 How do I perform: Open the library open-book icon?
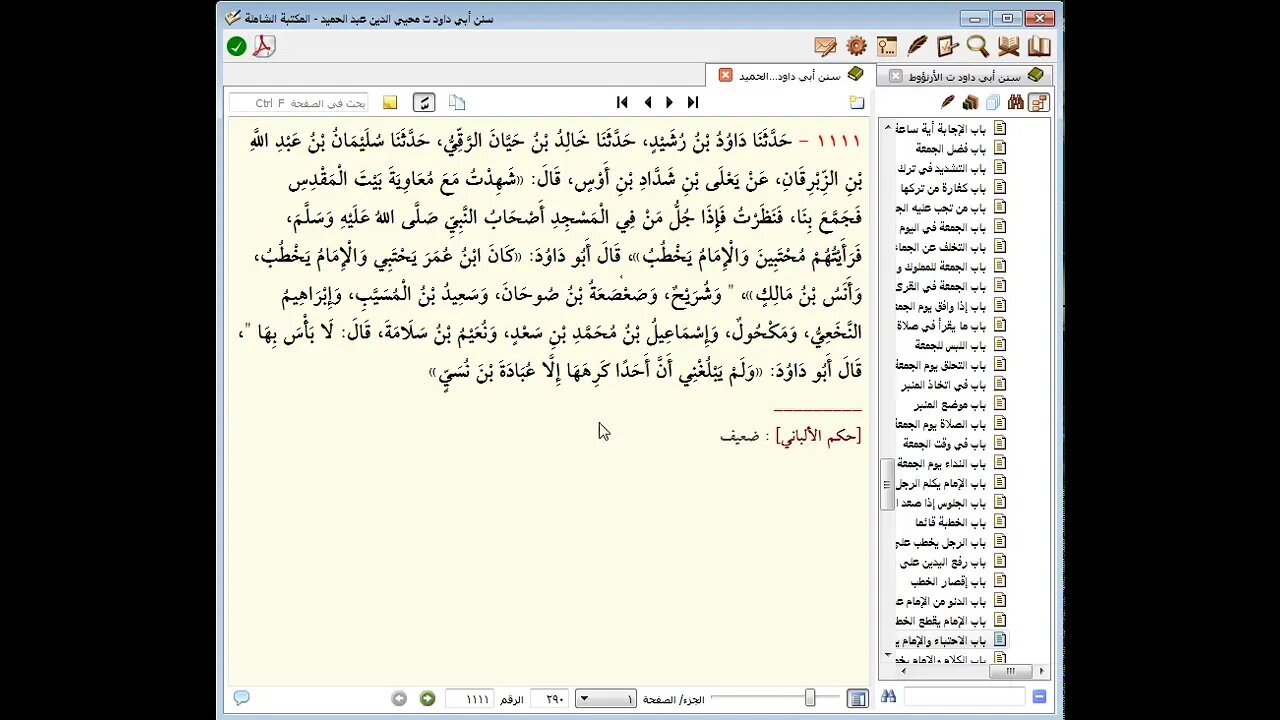(x=1039, y=46)
